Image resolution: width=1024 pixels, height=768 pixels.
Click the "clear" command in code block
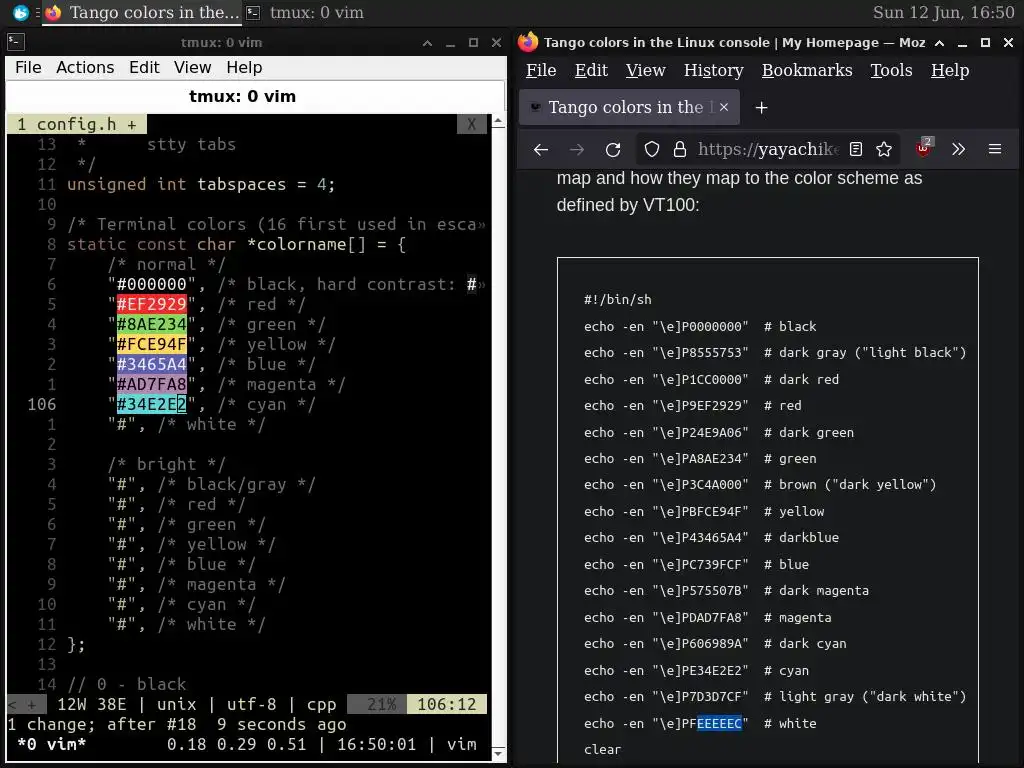coord(602,750)
